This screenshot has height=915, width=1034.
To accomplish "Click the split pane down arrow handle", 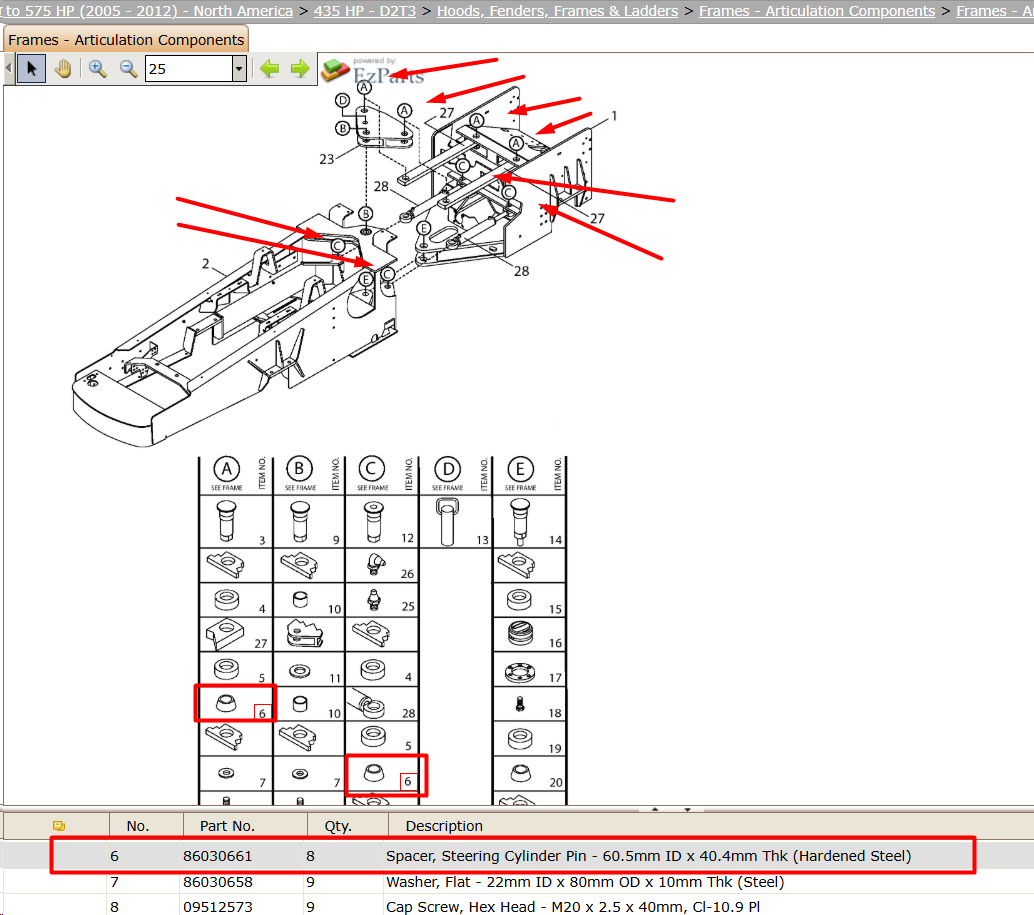I will (686, 808).
